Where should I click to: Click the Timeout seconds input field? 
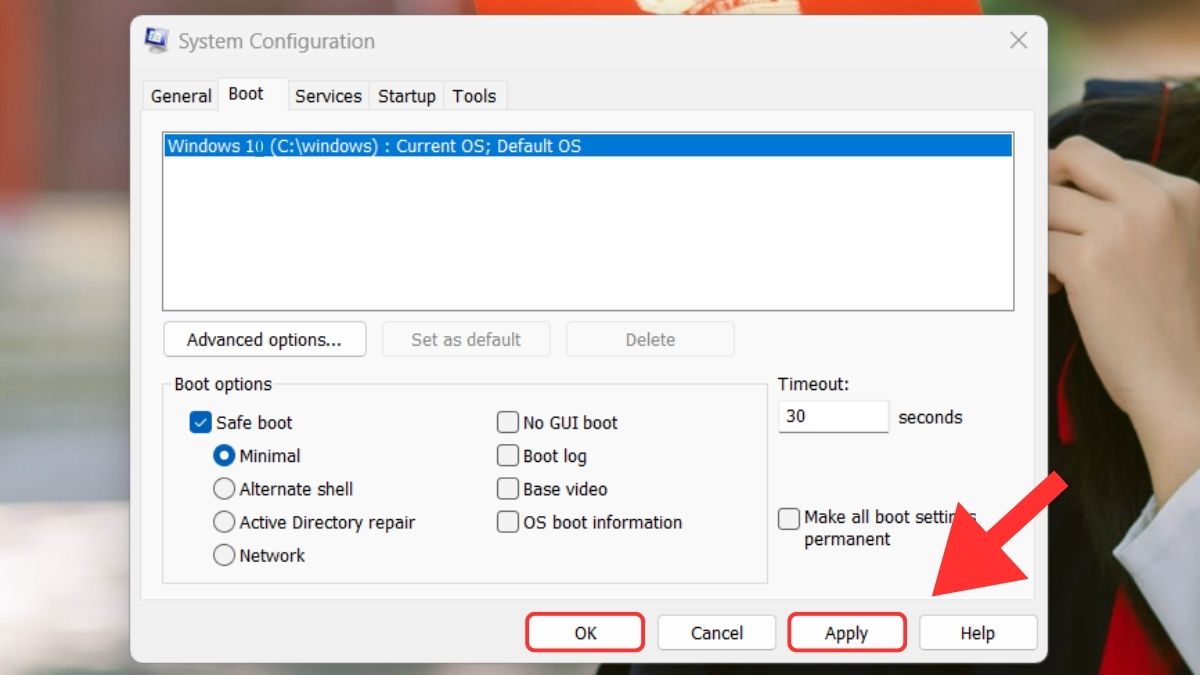[833, 416]
